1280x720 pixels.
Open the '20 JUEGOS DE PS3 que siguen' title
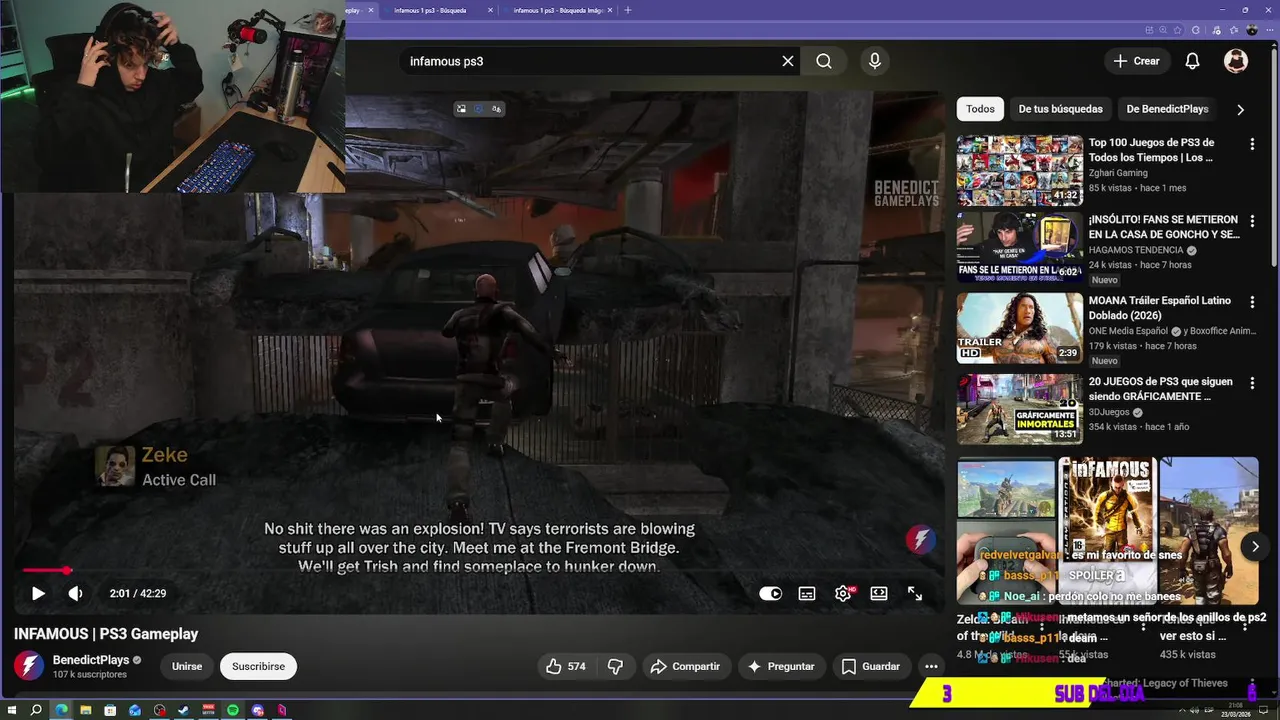pyautogui.click(x=1160, y=389)
